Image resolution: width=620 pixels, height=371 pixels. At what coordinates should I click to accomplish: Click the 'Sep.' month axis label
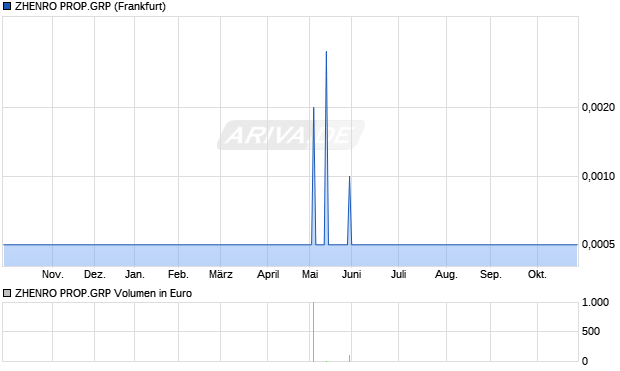pos(491,274)
